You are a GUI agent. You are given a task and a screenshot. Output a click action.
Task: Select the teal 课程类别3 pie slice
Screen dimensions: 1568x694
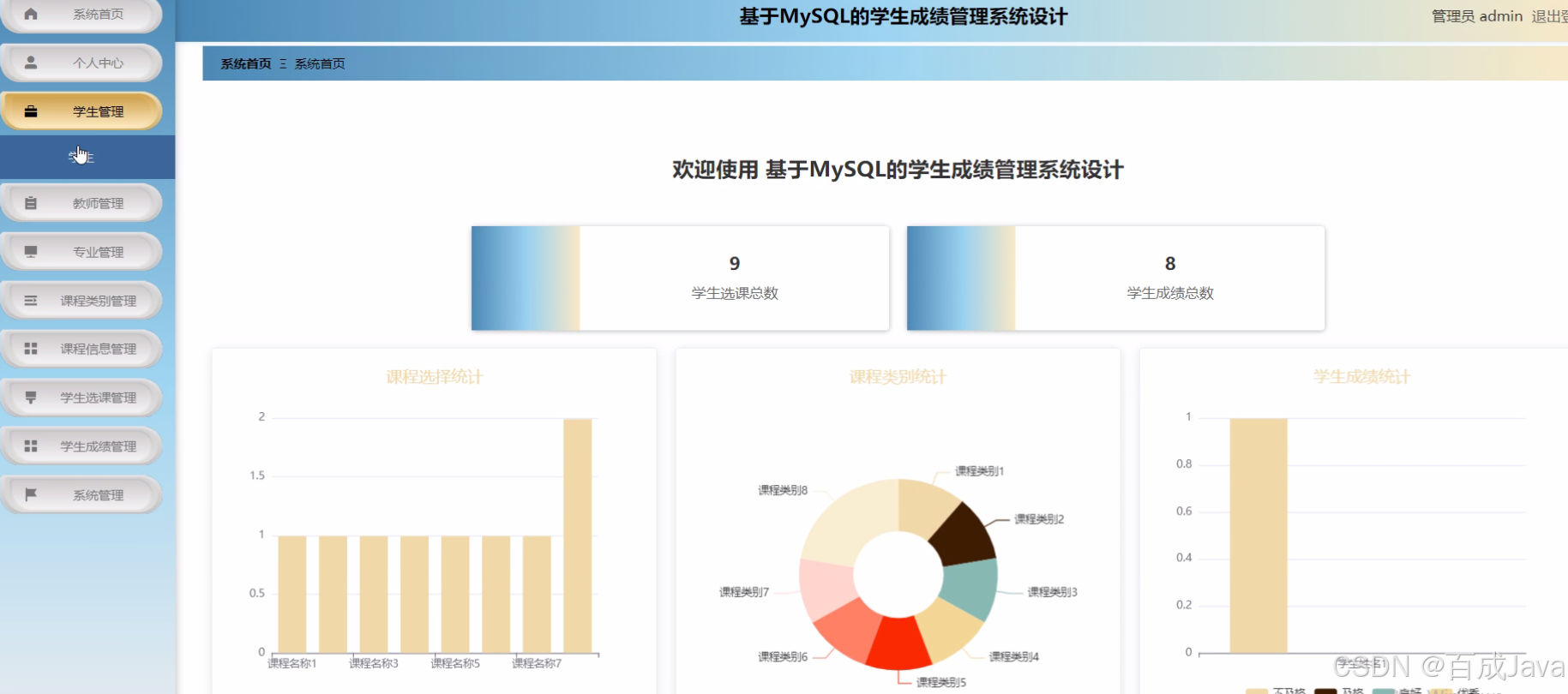click(x=970, y=588)
